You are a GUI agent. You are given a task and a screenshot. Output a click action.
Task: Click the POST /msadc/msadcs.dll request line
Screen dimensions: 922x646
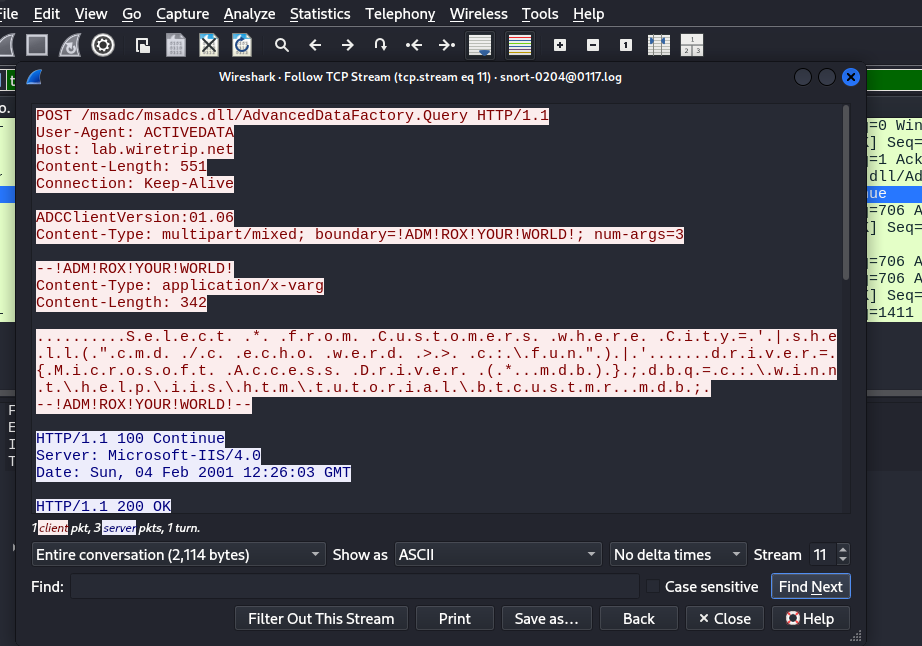(292, 115)
